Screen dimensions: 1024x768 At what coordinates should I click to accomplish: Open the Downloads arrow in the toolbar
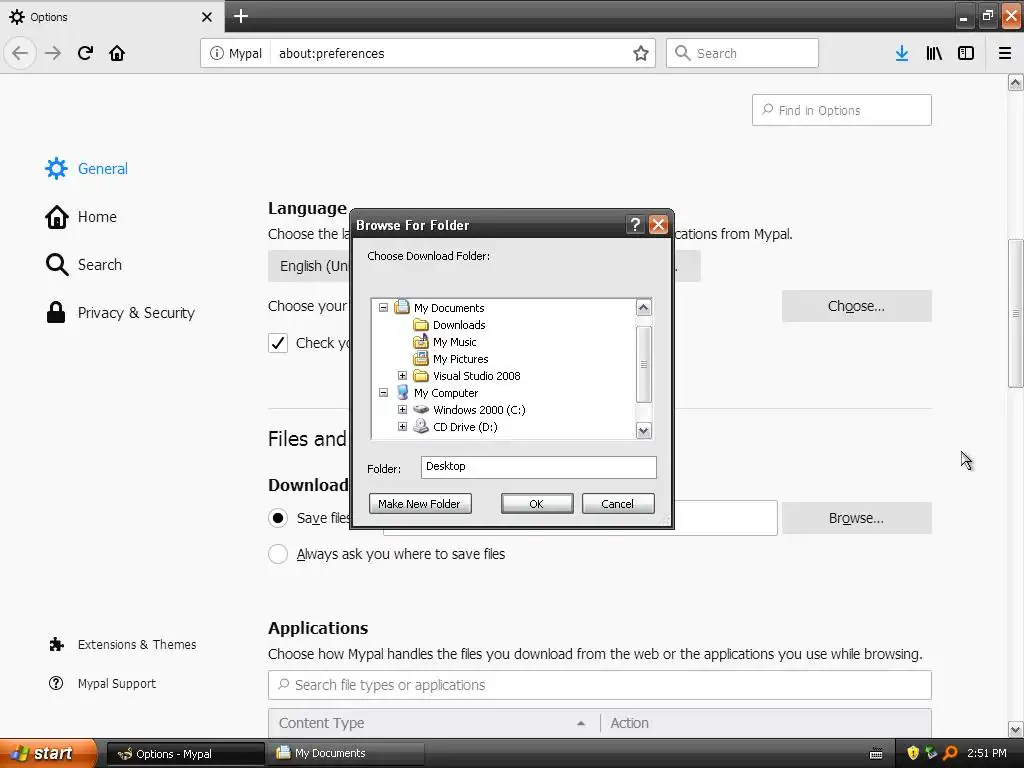(902, 53)
